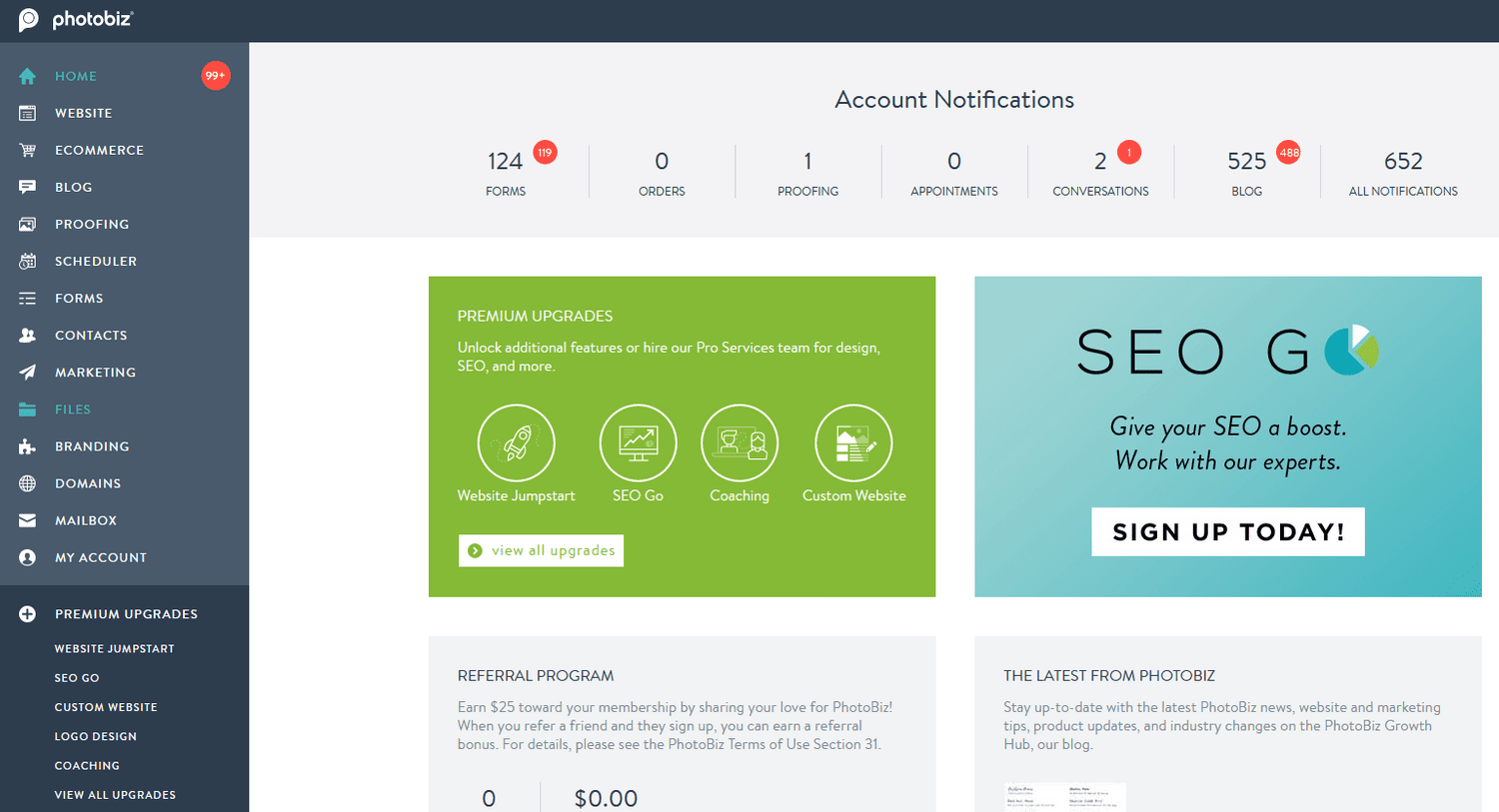Screen dimensions: 1499x812
Task: Open the Home menu item
Action: 76,76
